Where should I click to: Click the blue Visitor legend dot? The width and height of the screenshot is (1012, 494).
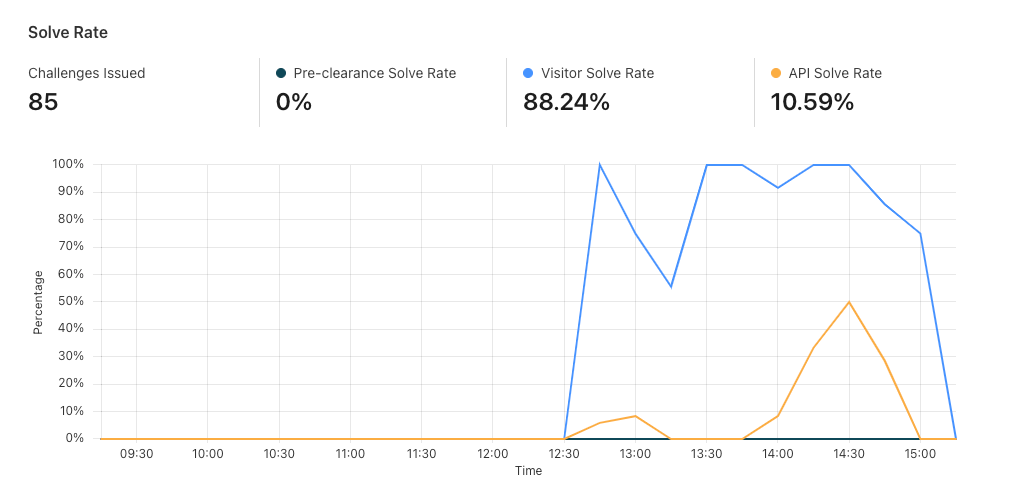click(528, 73)
